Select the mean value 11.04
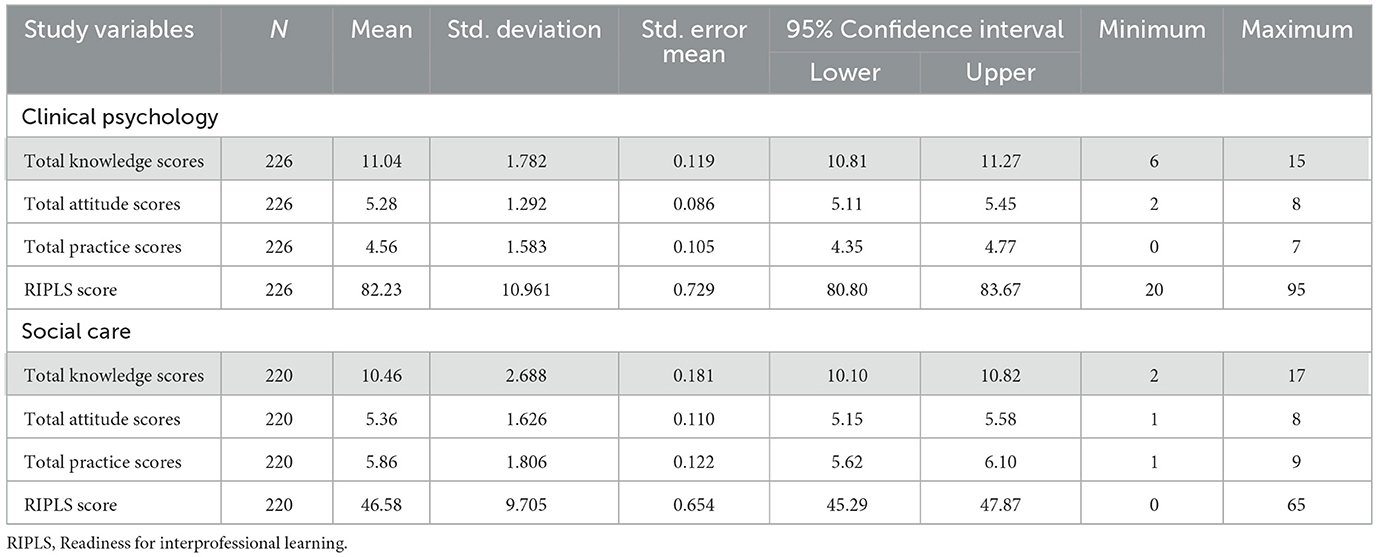The width and height of the screenshot is (1377, 557). (381, 161)
